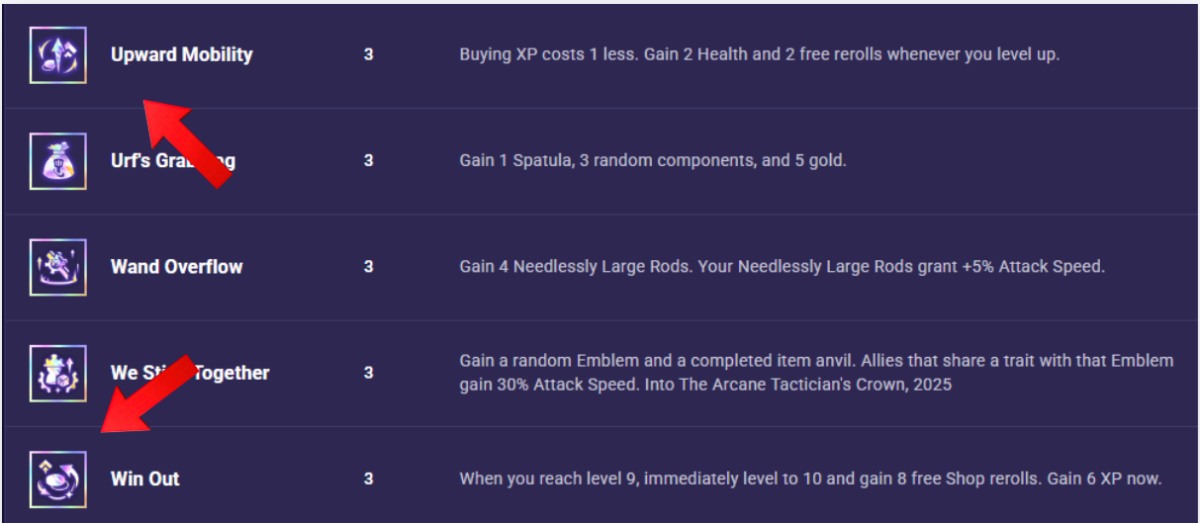Image resolution: width=1200 pixels, height=523 pixels.
Task: Click the Win Out augment name
Action: (145, 479)
